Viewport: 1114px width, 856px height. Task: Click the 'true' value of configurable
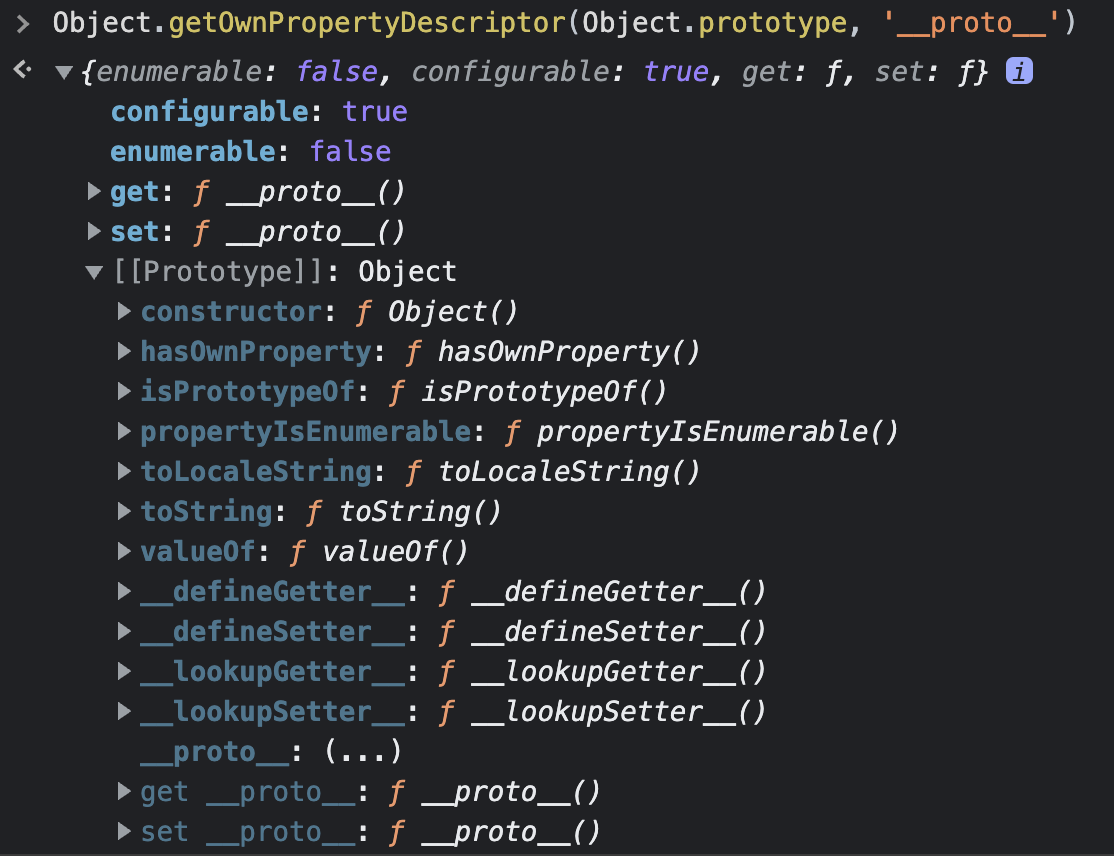pyautogui.click(x=375, y=112)
